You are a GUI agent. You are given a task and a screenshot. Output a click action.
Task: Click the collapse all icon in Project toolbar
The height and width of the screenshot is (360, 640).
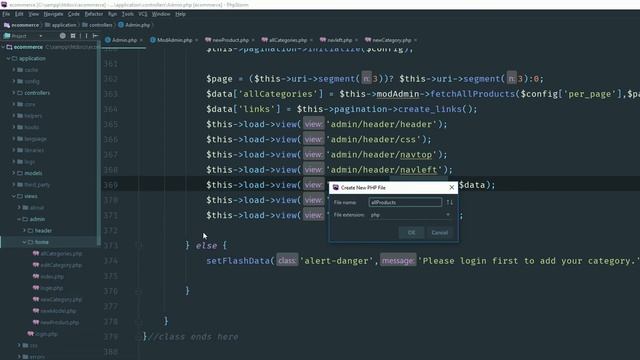click(73, 36)
